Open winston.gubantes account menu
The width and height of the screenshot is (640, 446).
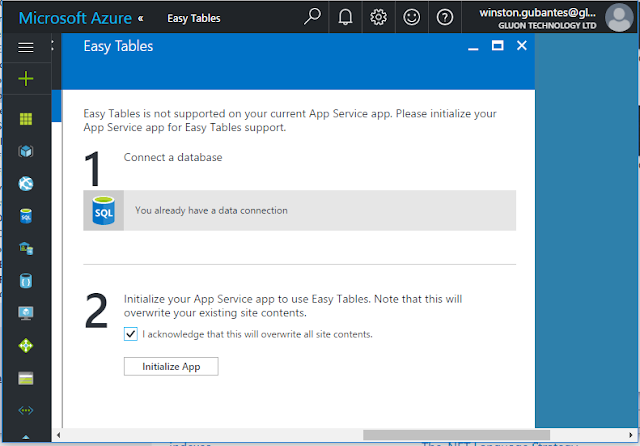pyautogui.click(x=538, y=18)
